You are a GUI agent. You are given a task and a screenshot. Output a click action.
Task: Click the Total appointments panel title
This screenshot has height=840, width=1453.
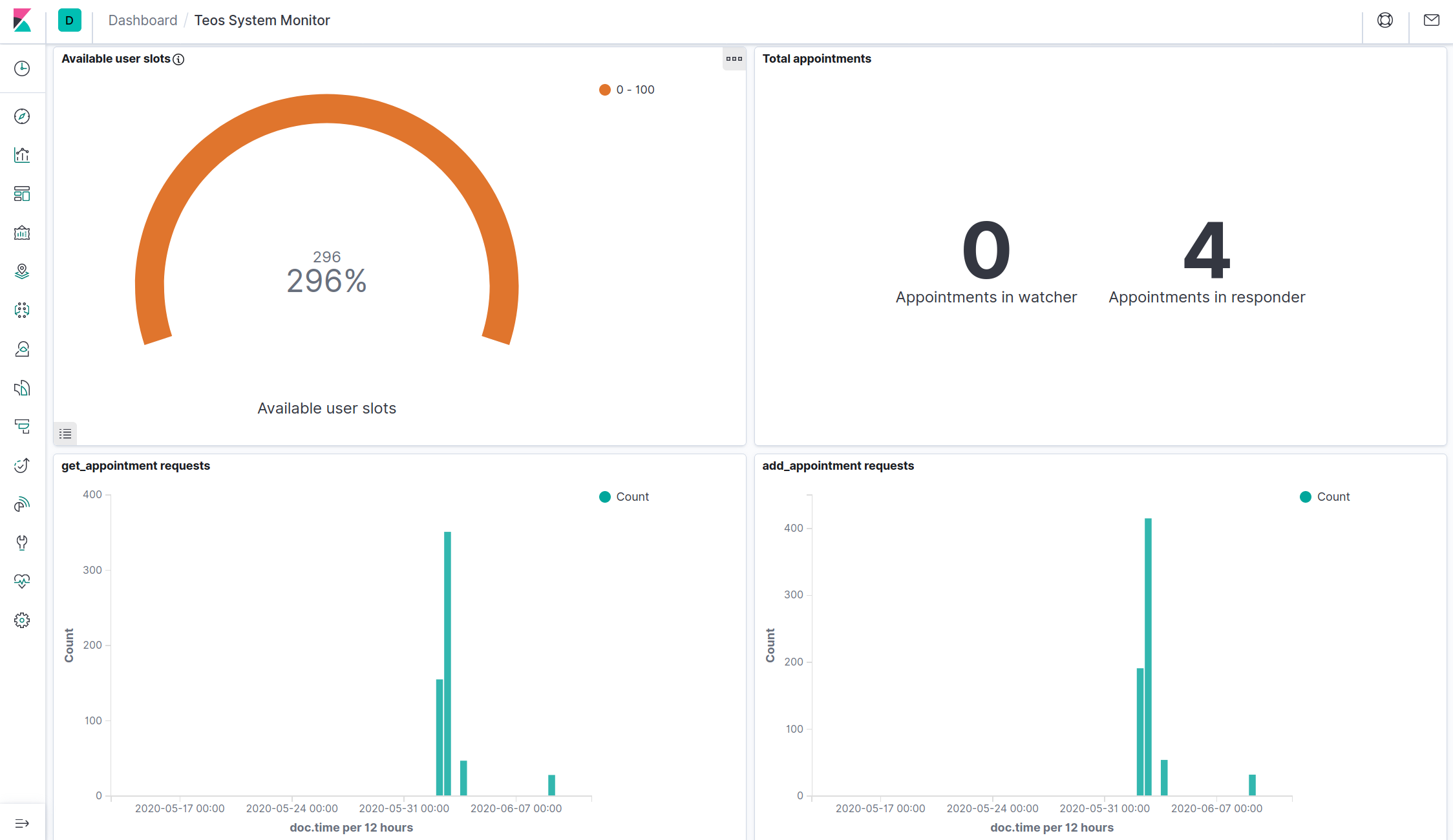pyautogui.click(x=816, y=59)
